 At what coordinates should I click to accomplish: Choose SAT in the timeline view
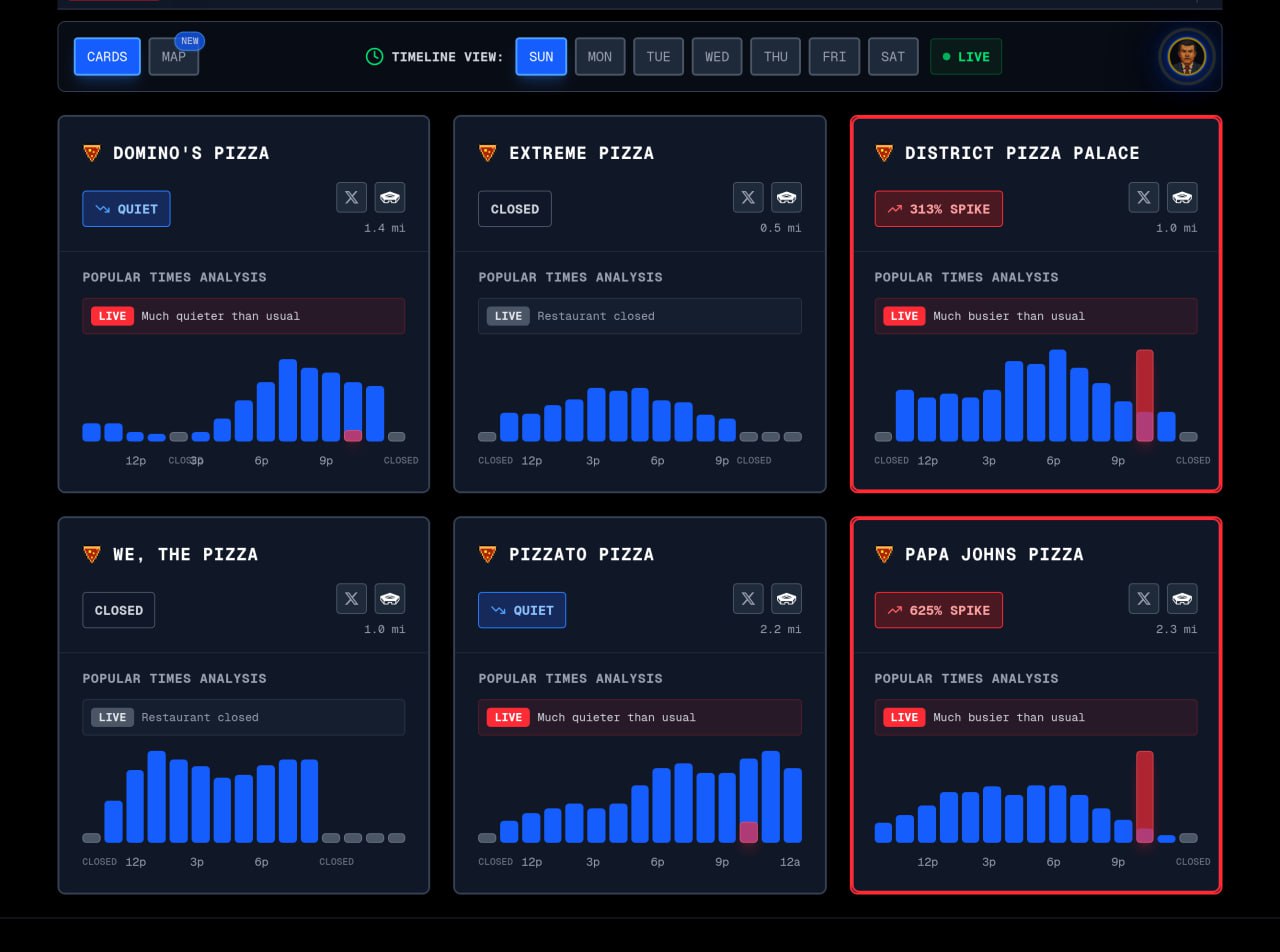coord(893,57)
